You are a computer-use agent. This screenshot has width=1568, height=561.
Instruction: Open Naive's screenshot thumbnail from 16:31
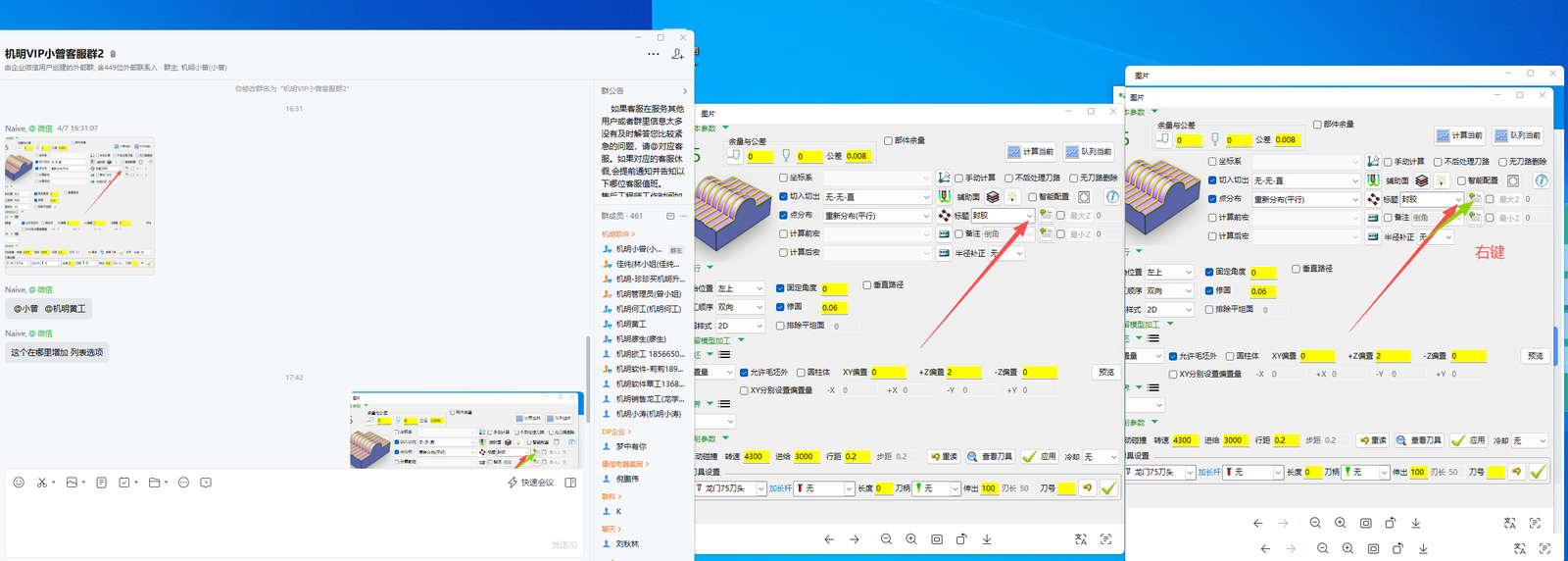(80, 205)
